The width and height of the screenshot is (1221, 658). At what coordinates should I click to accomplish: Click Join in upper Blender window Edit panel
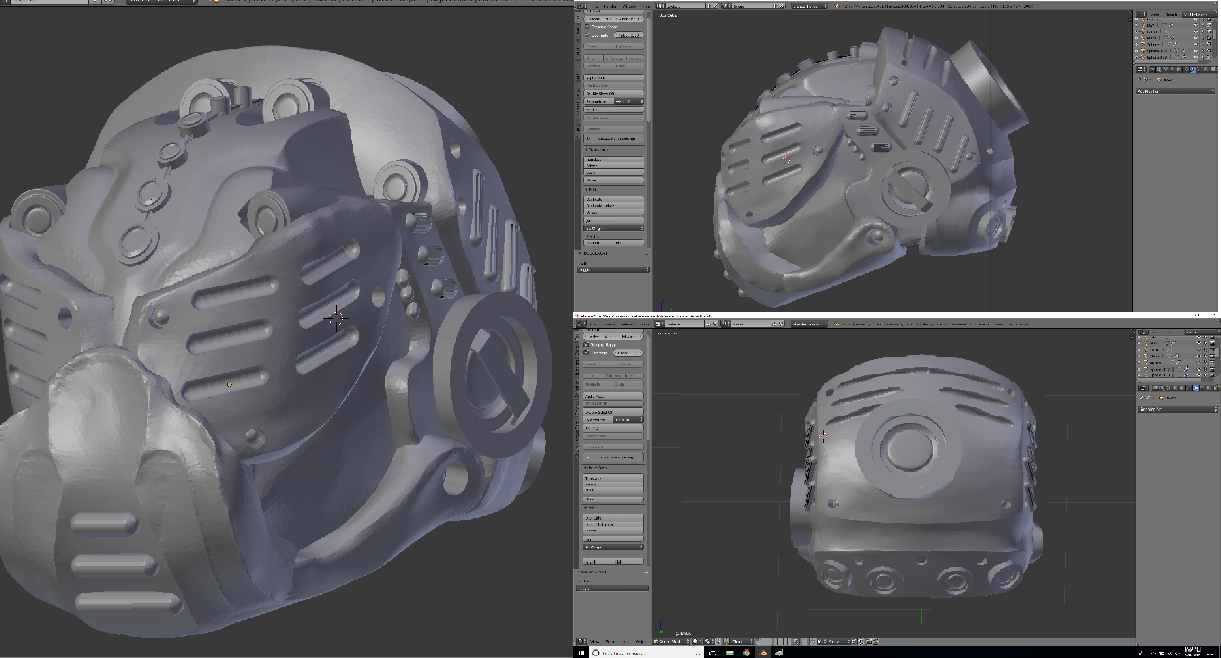pyautogui.click(x=613, y=220)
